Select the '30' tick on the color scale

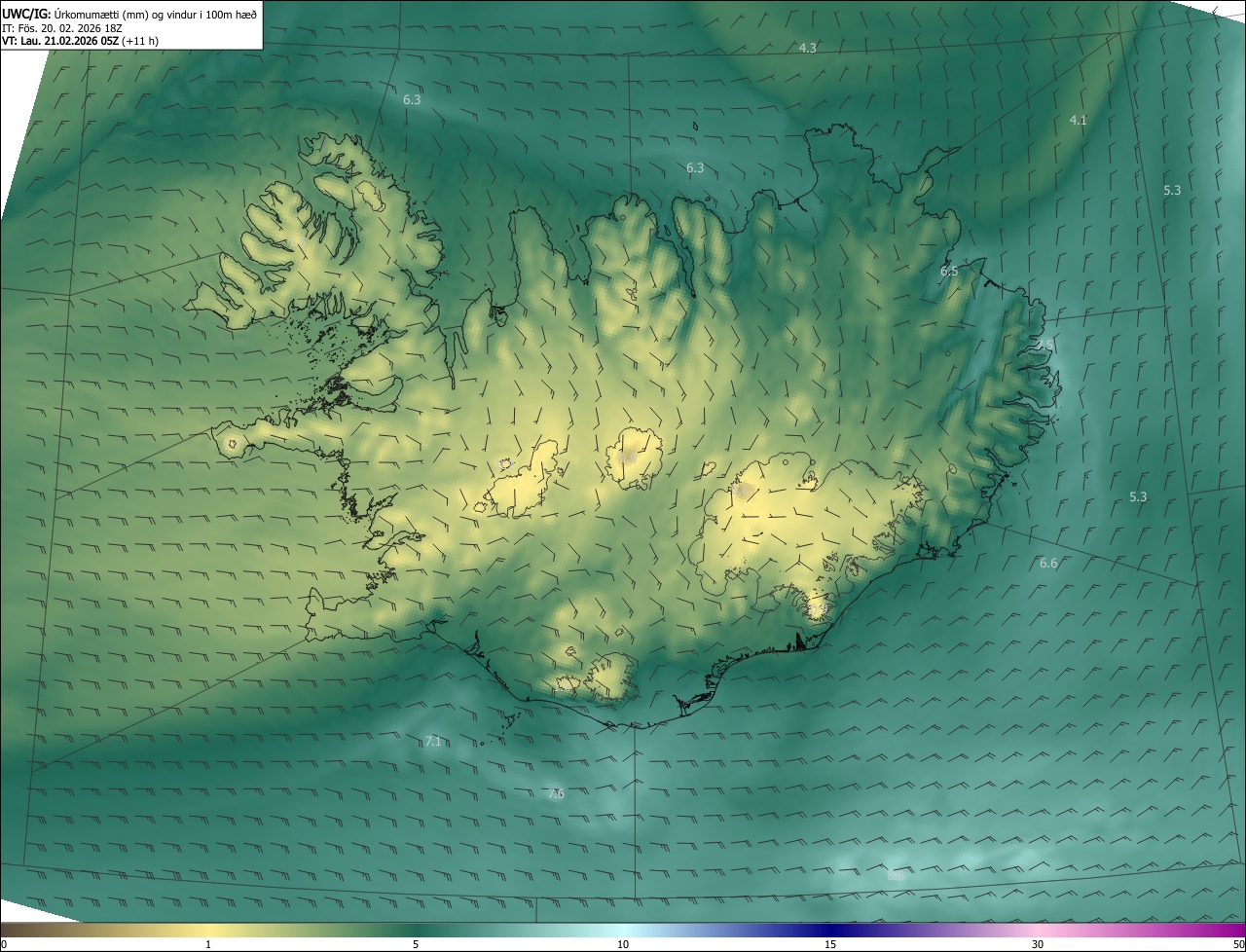click(1038, 944)
